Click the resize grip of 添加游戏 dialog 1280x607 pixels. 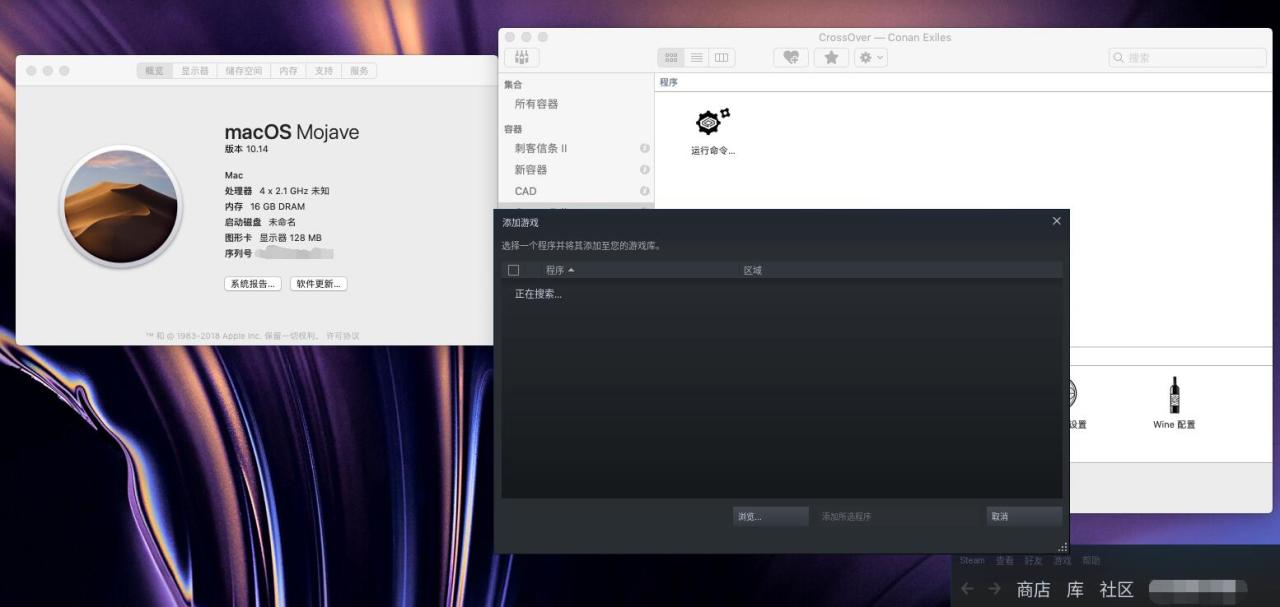pyautogui.click(x=1063, y=547)
